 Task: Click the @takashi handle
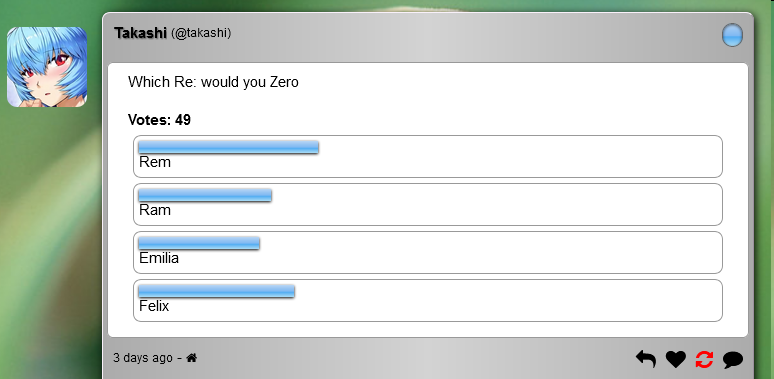point(201,33)
